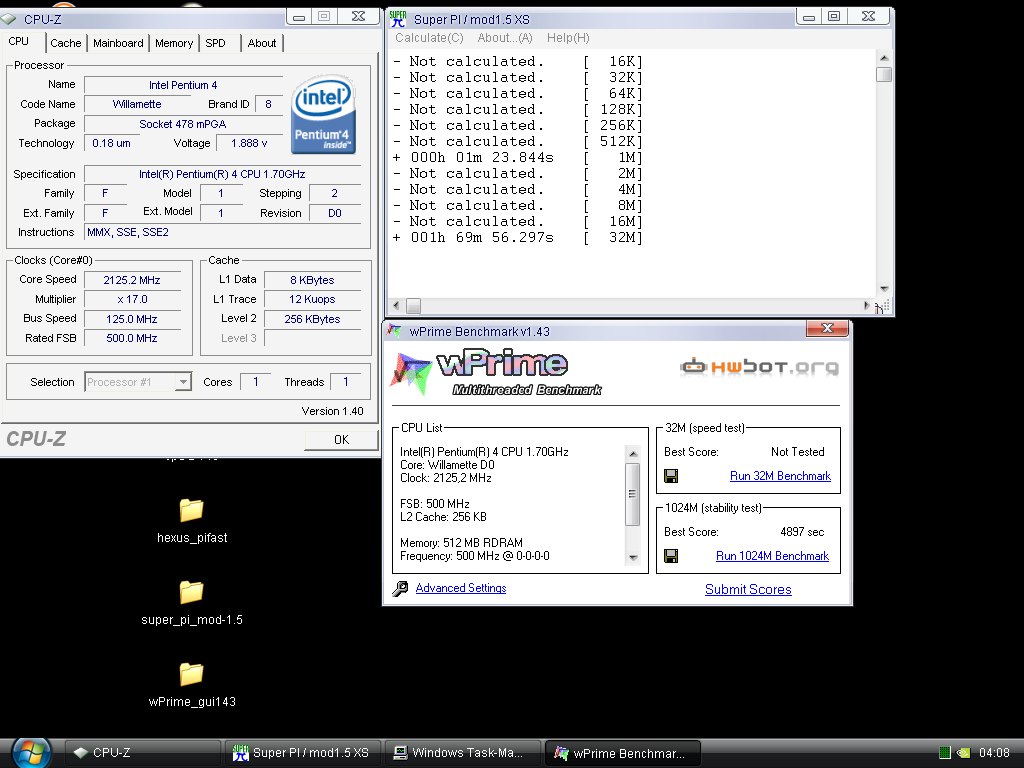Click the wPrime CPU List scrollbar thumb
Image resolution: width=1024 pixels, height=768 pixels.
632,494
